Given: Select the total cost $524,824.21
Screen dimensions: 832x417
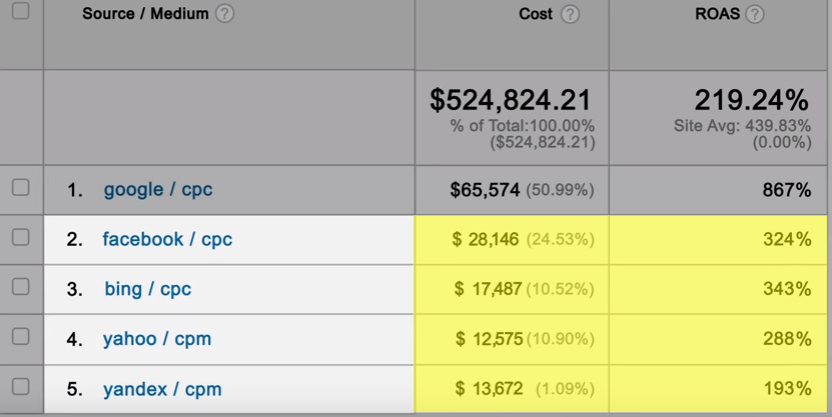Looking at the screenshot, I should pos(510,100).
